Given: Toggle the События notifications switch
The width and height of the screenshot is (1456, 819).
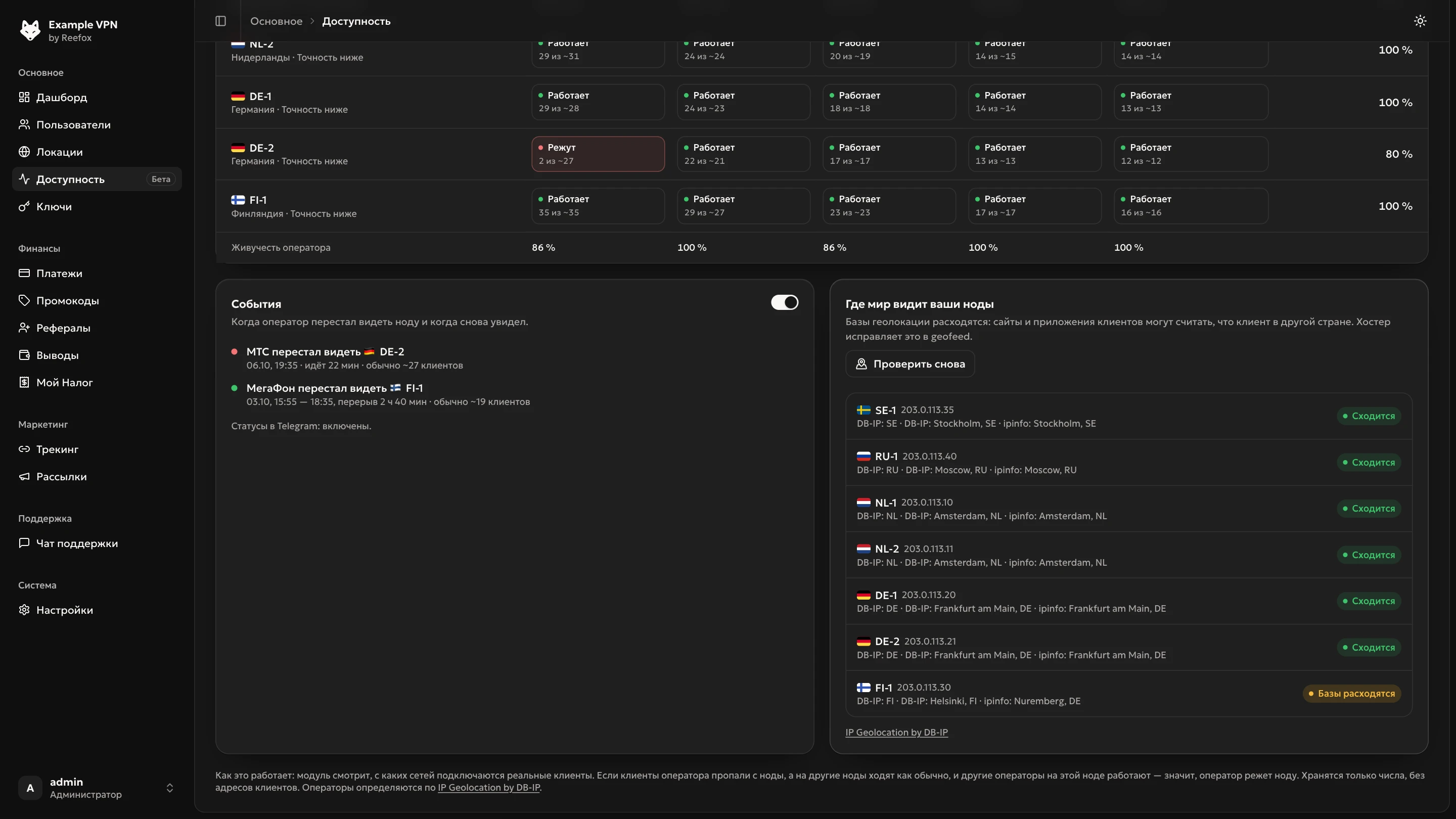Looking at the screenshot, I should [785, 302].
